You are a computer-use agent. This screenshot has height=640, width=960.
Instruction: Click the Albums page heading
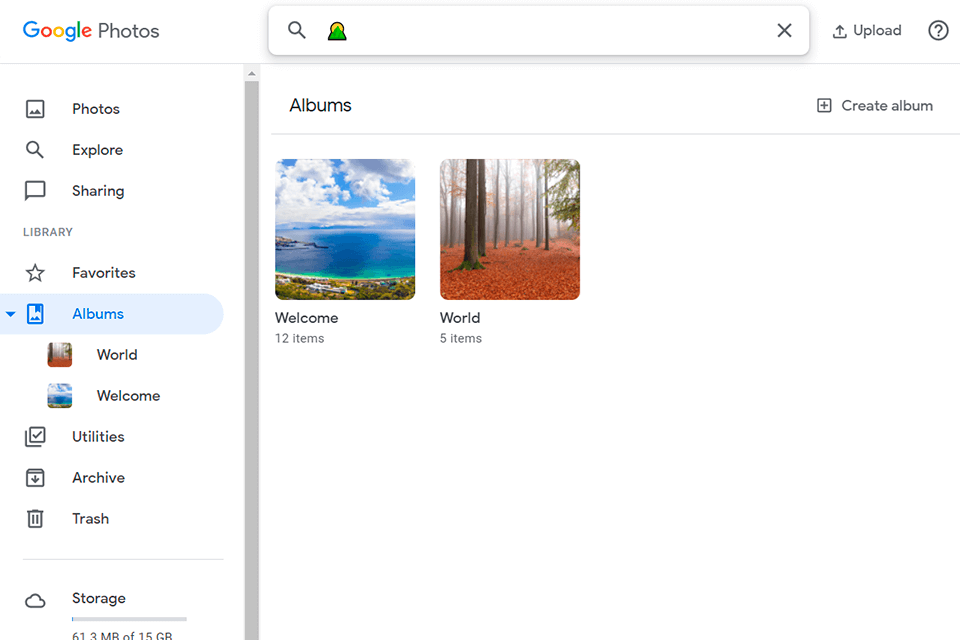320,105
